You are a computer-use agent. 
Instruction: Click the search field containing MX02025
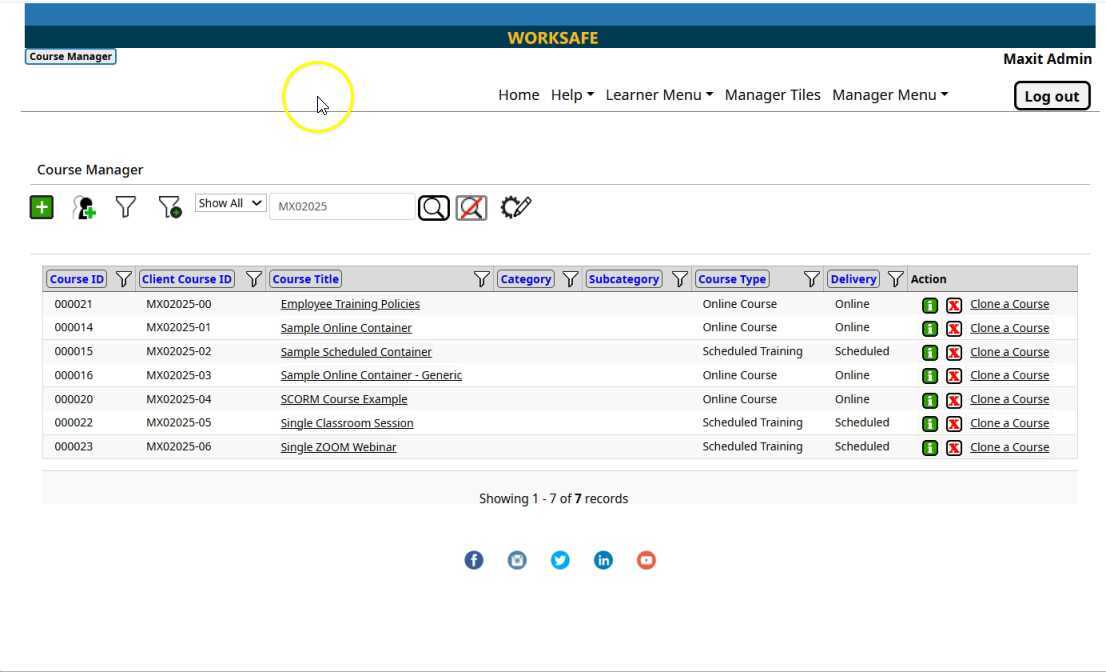point(342,207)
